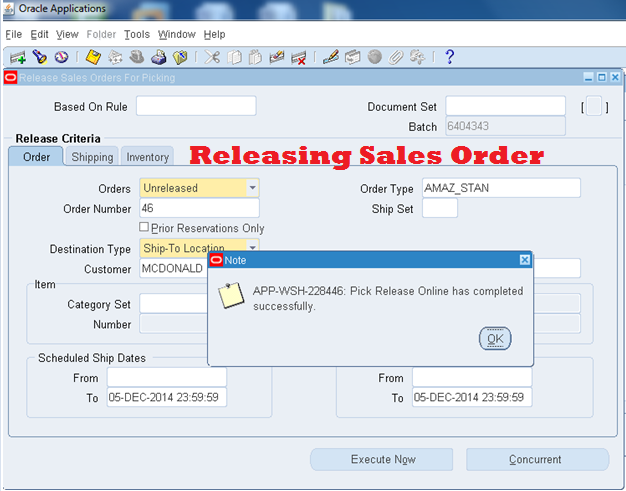626x491 pixels.
Task: Click the Zoom toolbar icon
Action: coord(353,57)
